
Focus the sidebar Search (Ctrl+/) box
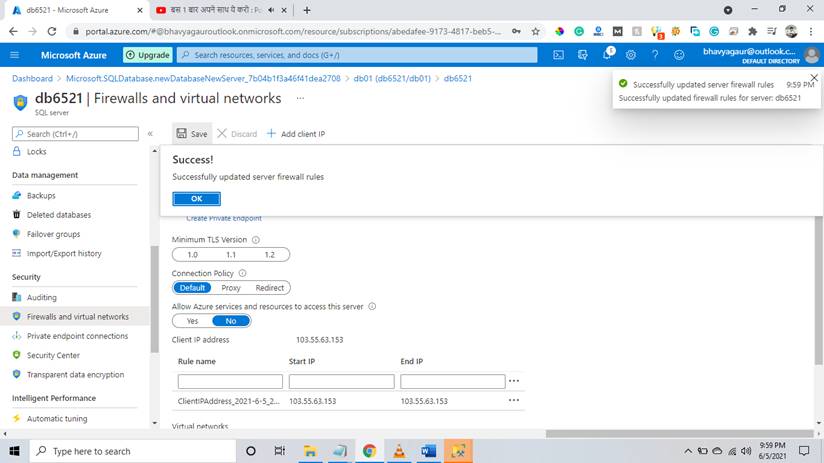(x=75, y=133)
